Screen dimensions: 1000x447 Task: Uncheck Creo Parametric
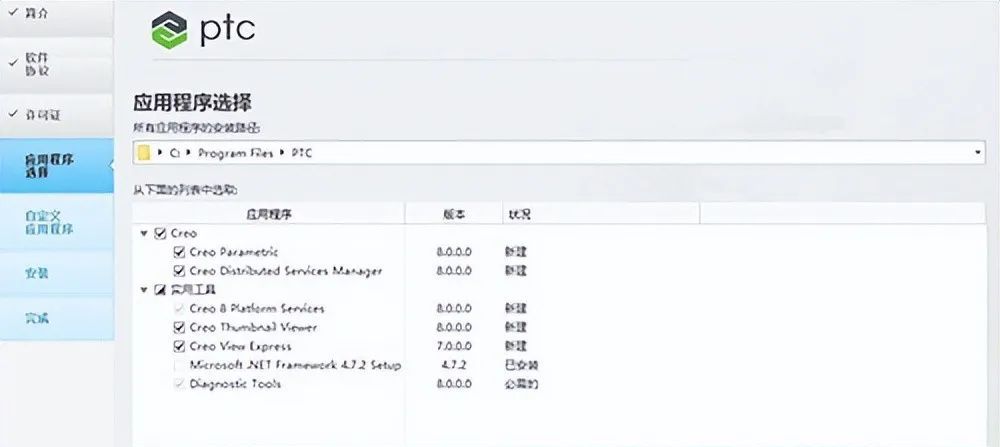[x=179, y=252]
